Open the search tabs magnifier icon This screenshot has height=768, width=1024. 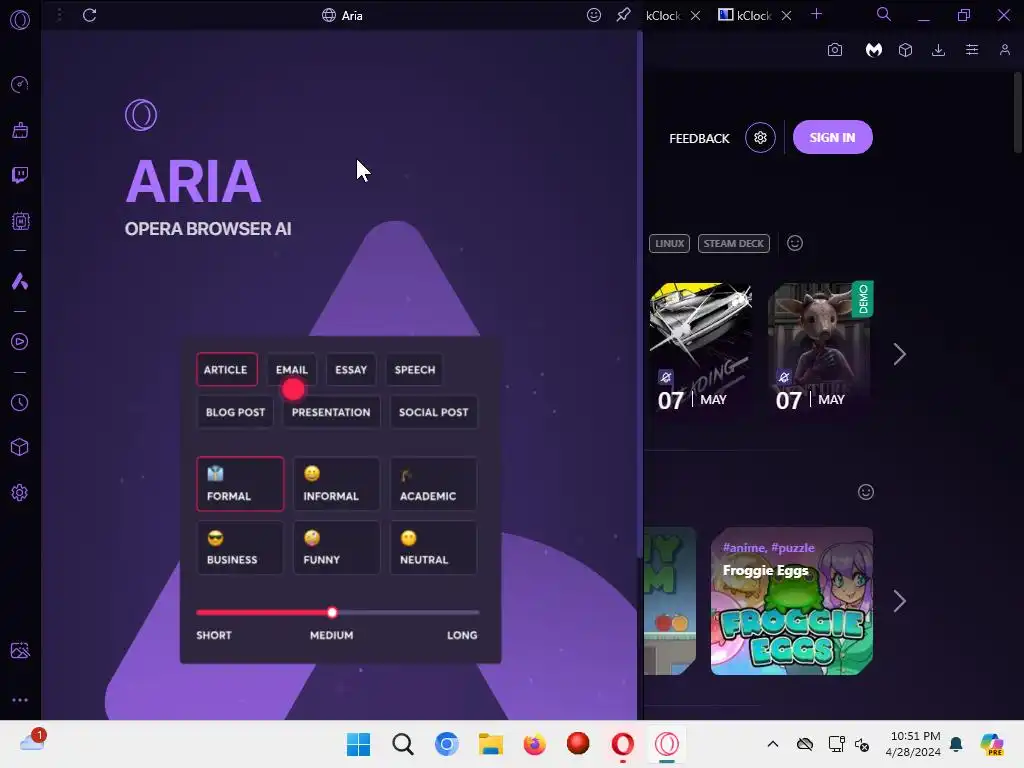tap(884, 14)
